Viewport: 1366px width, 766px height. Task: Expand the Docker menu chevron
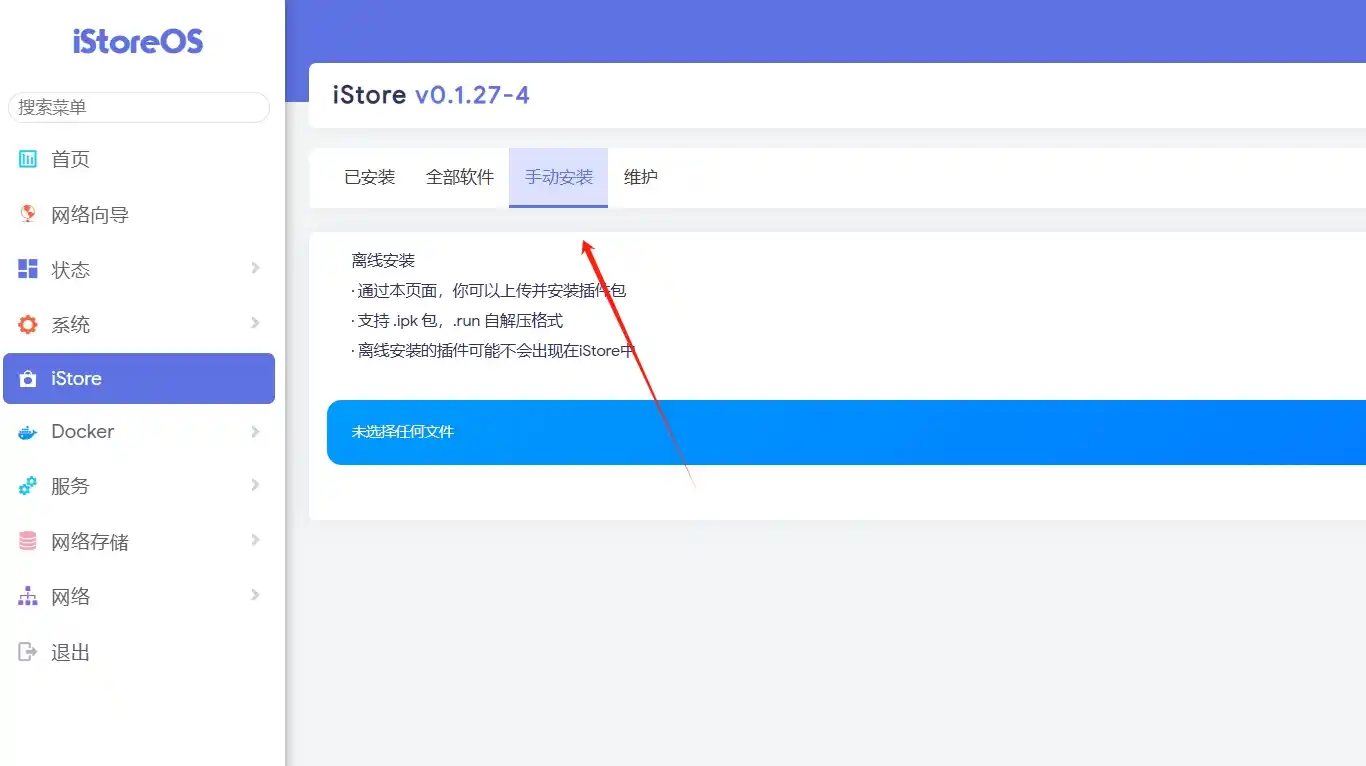[x=255, y=431]
